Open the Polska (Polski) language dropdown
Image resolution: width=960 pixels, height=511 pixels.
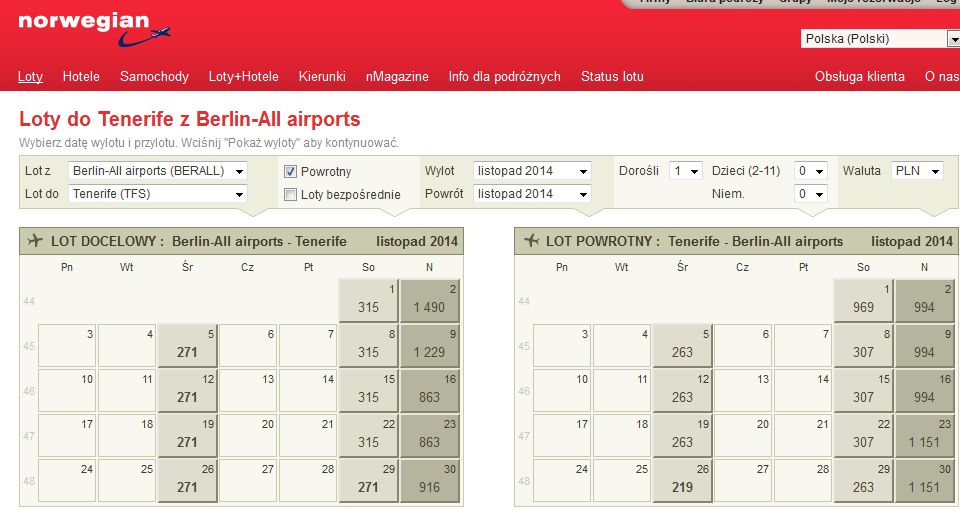pyautogui.click(x=880, y=39)
